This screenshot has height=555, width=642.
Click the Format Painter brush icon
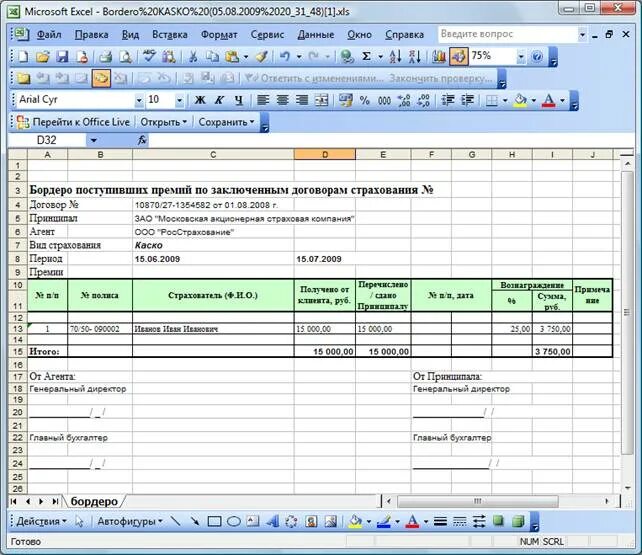pyautogui.click(x=262, y=56)
